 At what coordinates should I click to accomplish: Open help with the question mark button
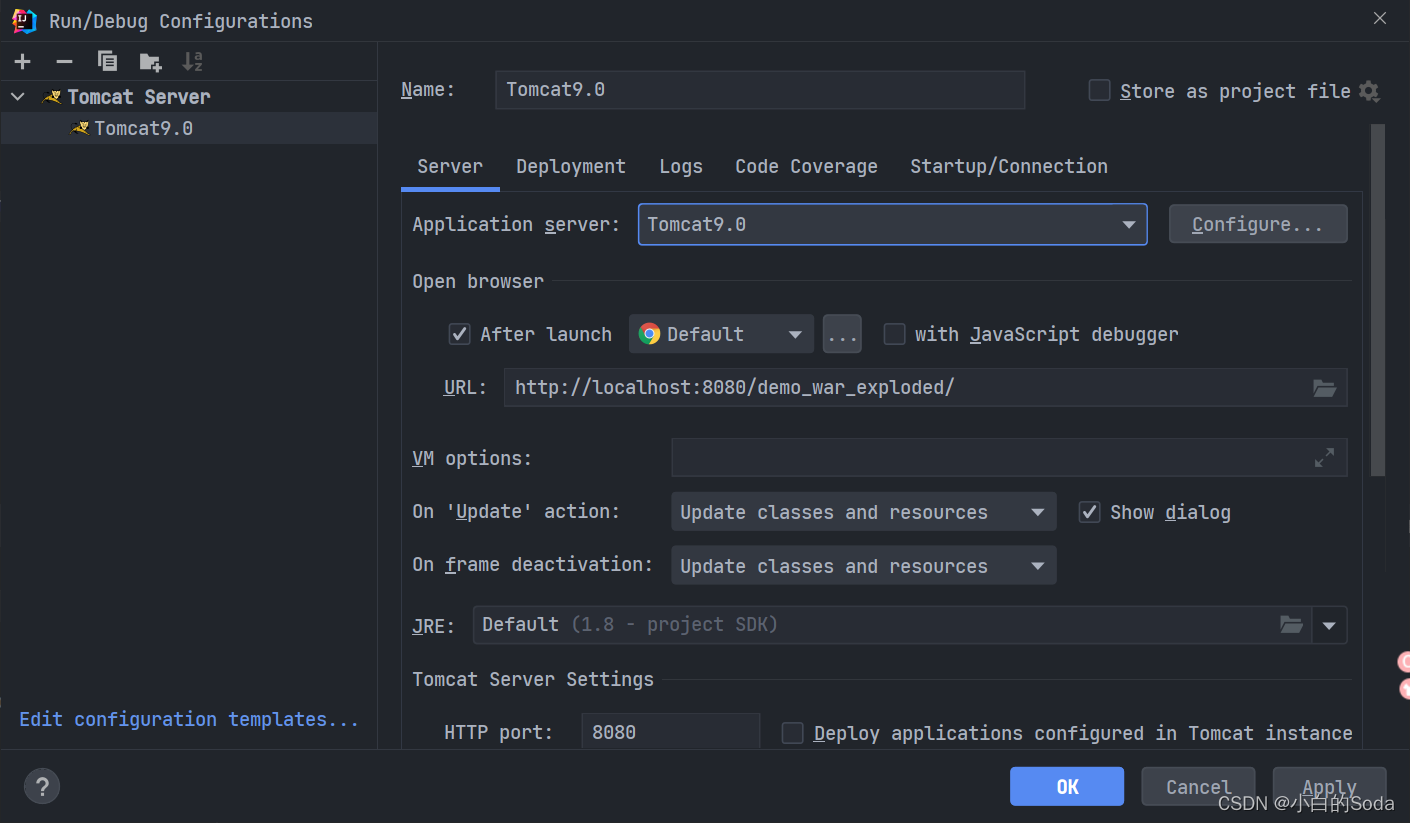(42, 786)
